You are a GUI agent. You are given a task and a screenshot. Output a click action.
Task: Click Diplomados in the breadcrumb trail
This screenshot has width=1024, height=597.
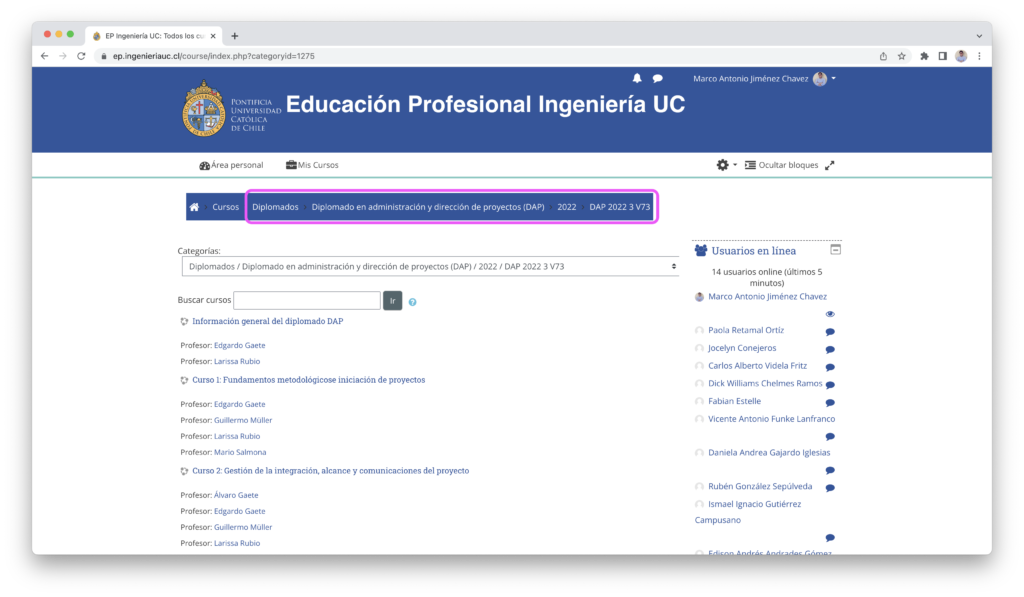point(275,207)
